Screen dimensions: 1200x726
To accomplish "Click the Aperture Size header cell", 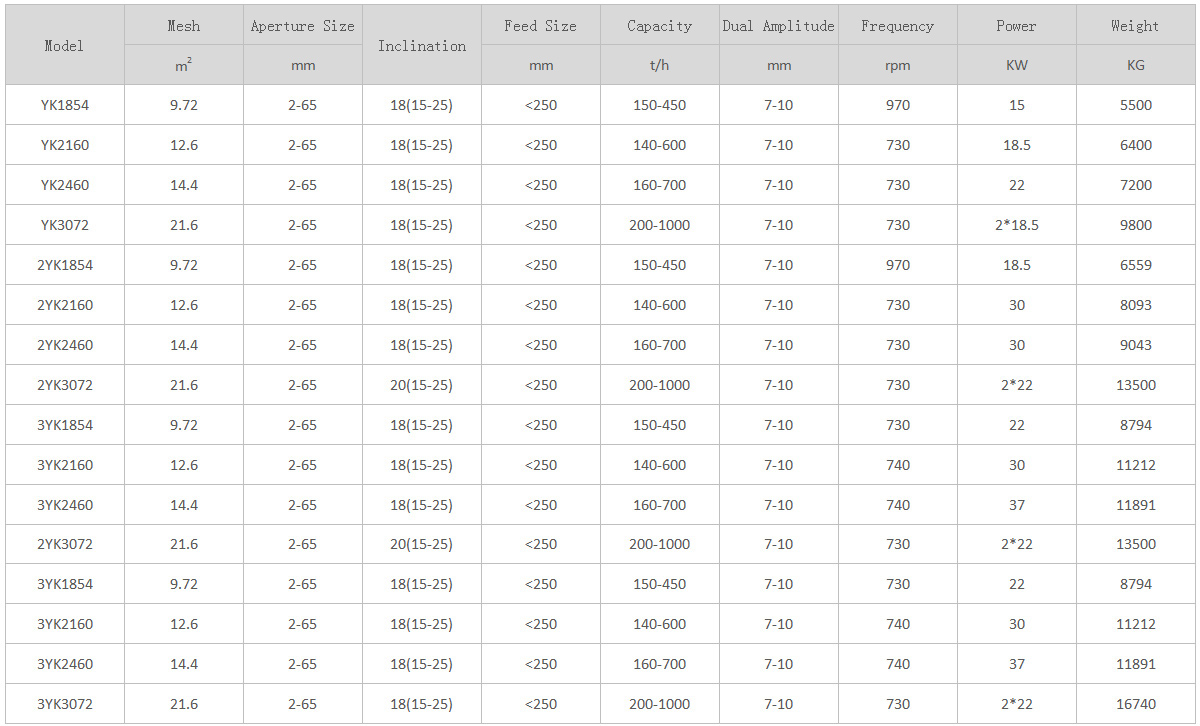I will (302, 26).
